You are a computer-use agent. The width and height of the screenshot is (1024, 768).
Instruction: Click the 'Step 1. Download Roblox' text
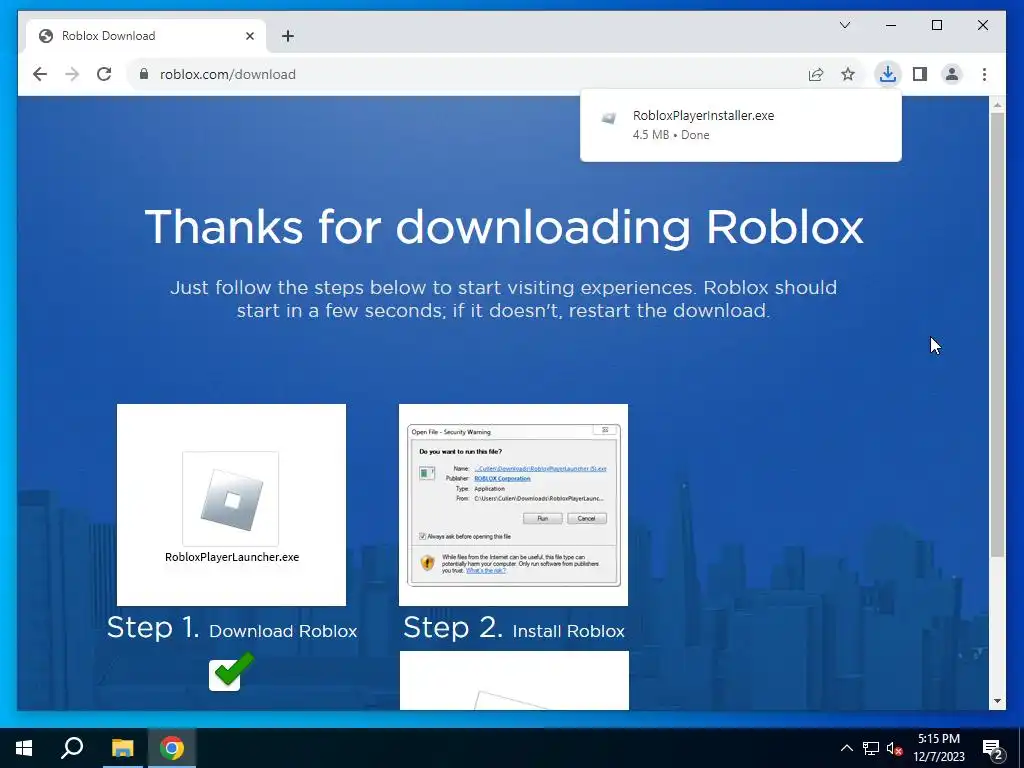[232, 628]
